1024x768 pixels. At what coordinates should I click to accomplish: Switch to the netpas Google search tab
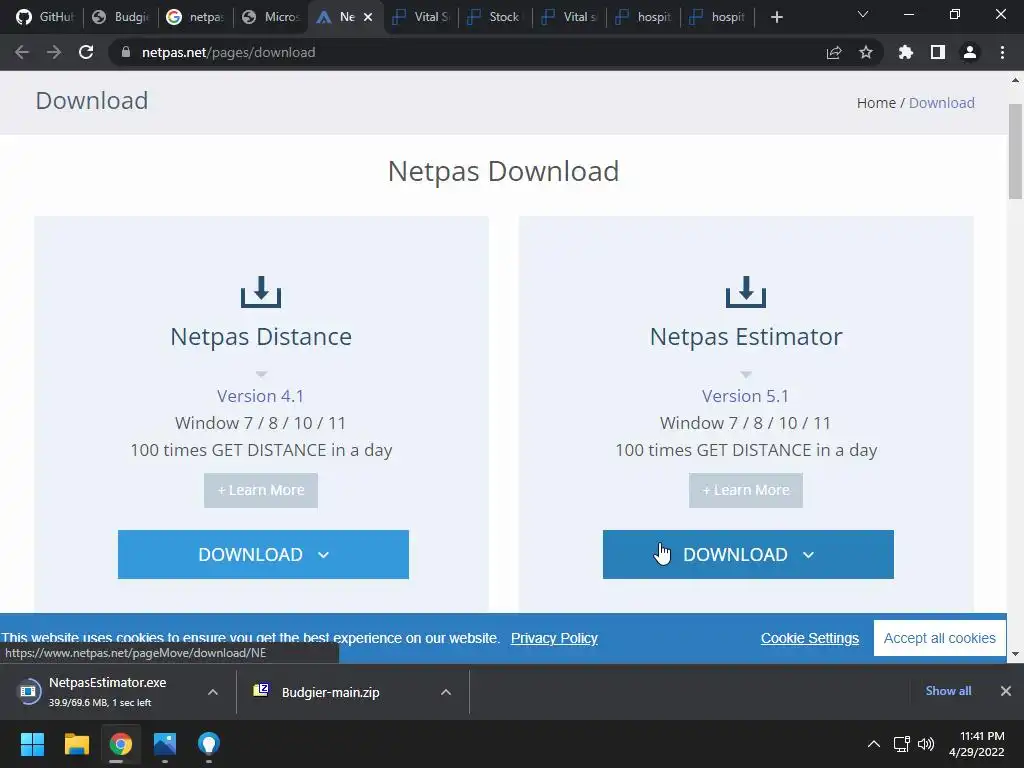(195, 17)
